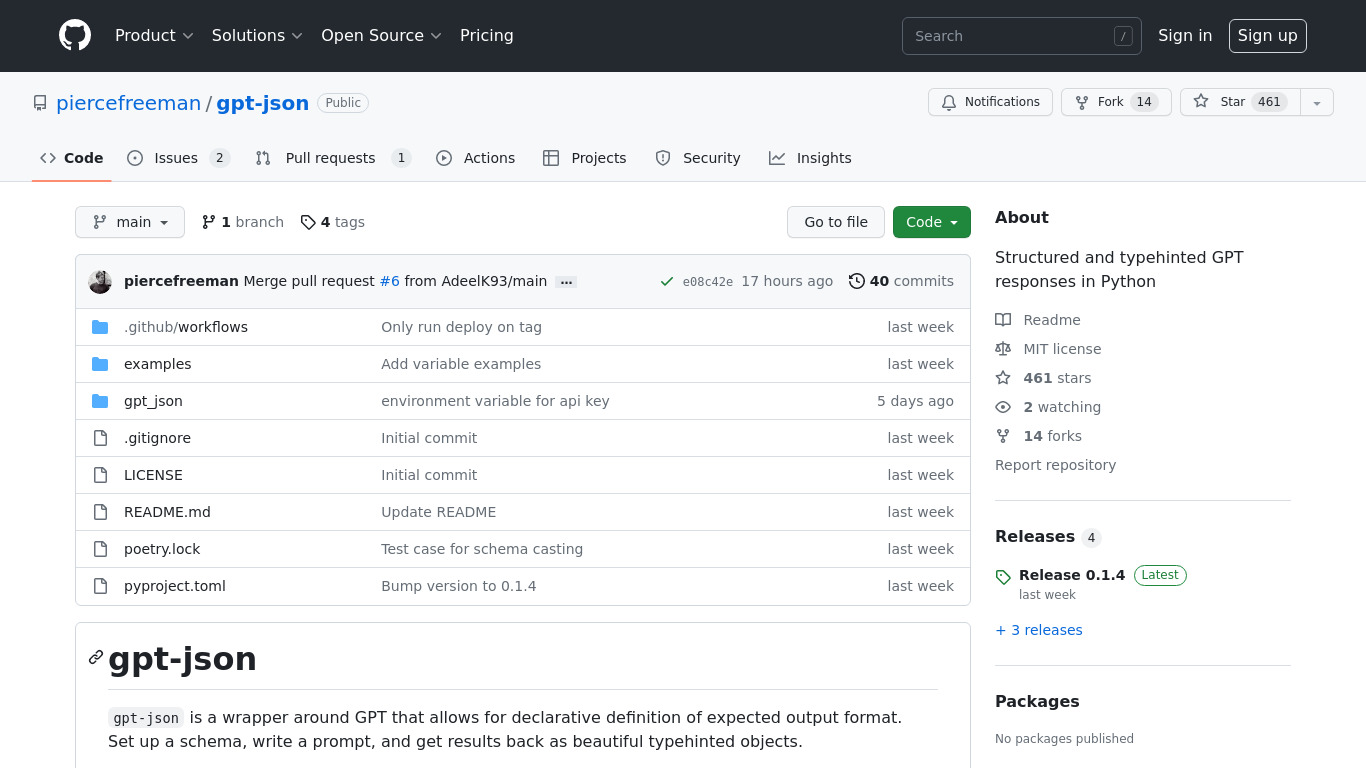
Task: Click the tag icon next to Release 0.1.4
Action: point(1003,577)
